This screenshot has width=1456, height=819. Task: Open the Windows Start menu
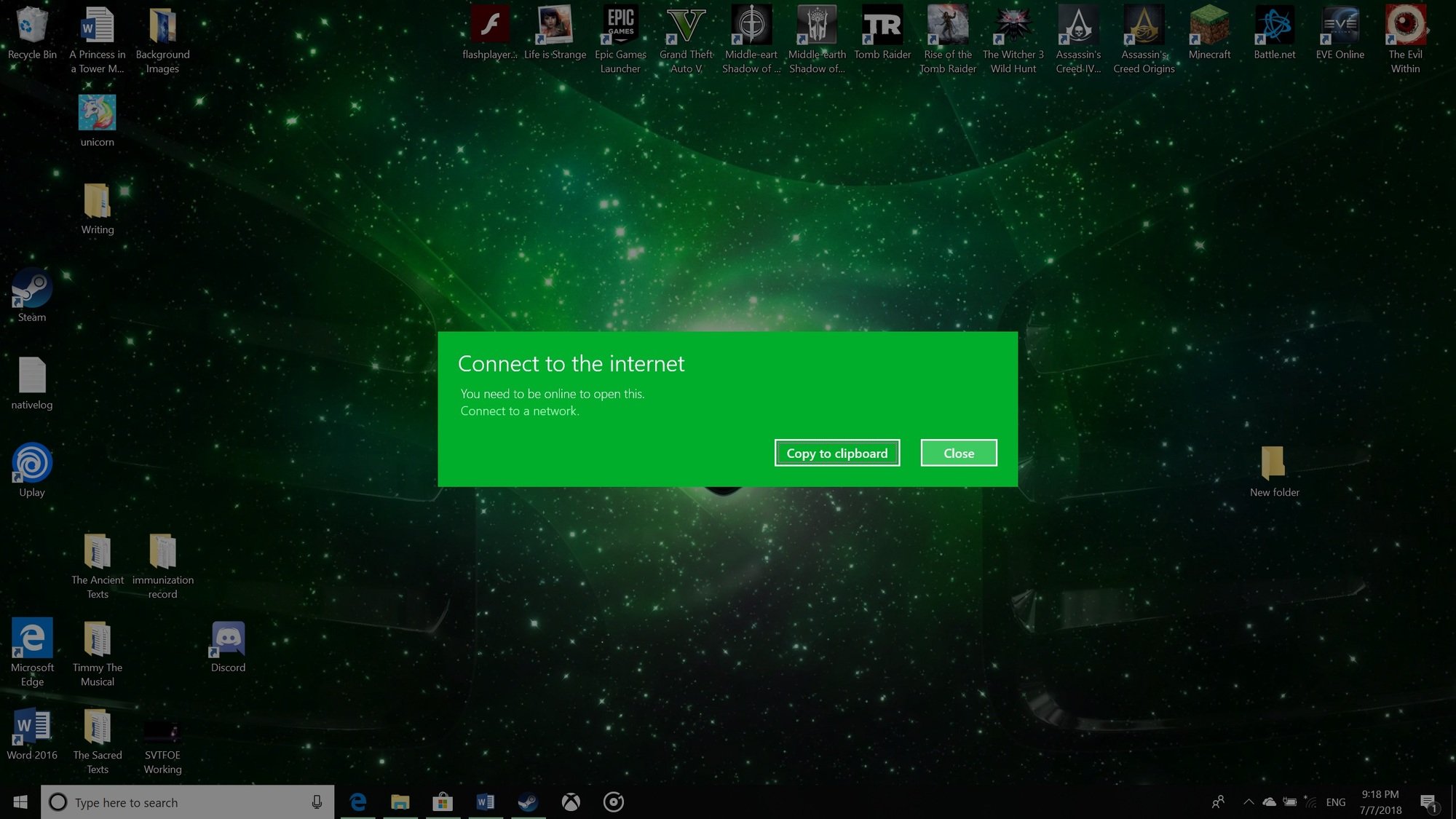click(x=20, y=802)
